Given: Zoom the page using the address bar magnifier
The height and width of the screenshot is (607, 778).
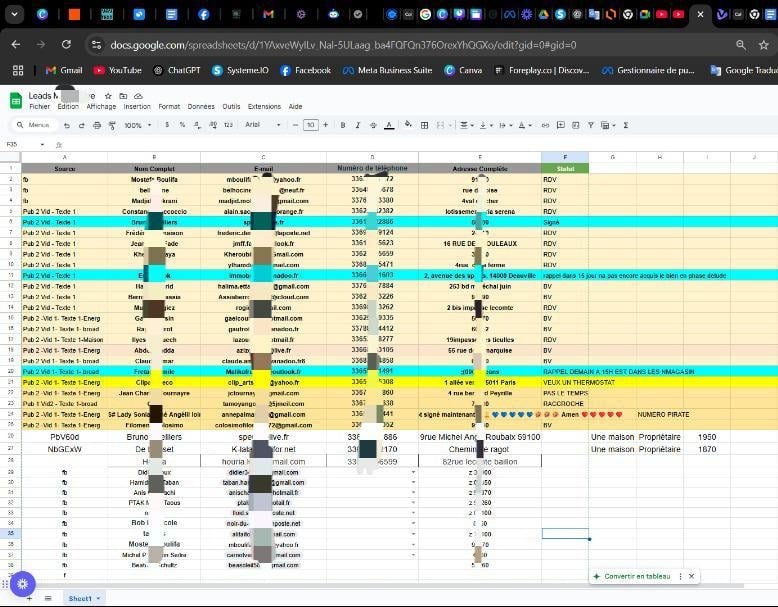Looking at the screenshot, I should (741, 45).
